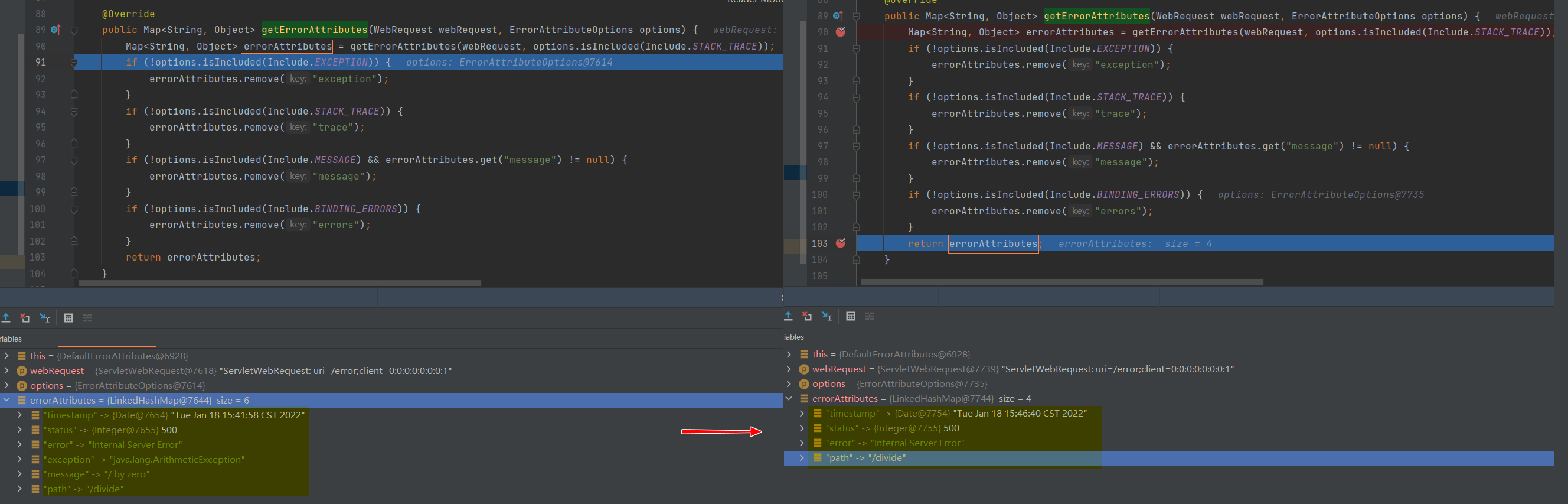The width and height of the screenshot is (1568, 504).
Task: Click BINDING_ERRORS constant on line 100, right editor
Action: [1138, 195]
